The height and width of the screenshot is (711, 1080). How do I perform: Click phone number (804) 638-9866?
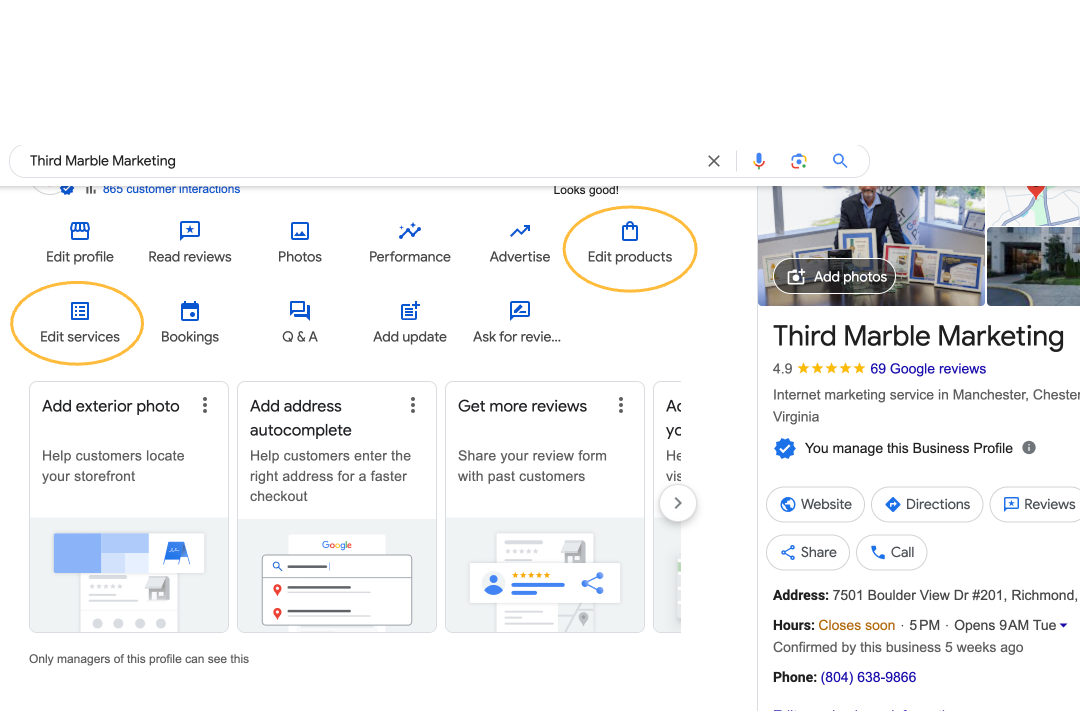click(868, 677)
